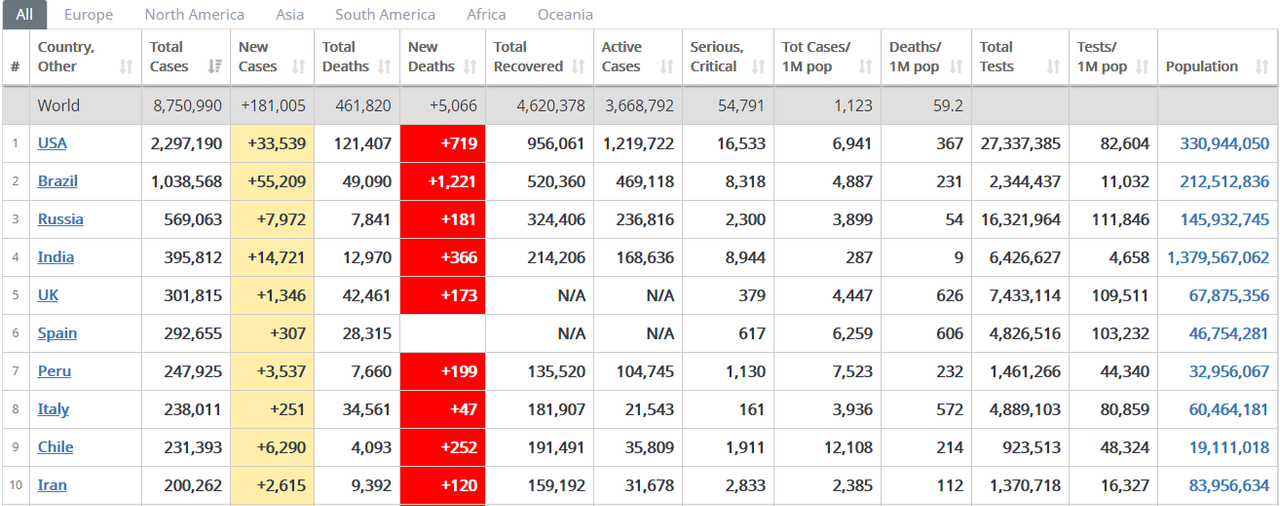
Task: Open Chile population link 19,111,018
Action: pos(1229,447)
